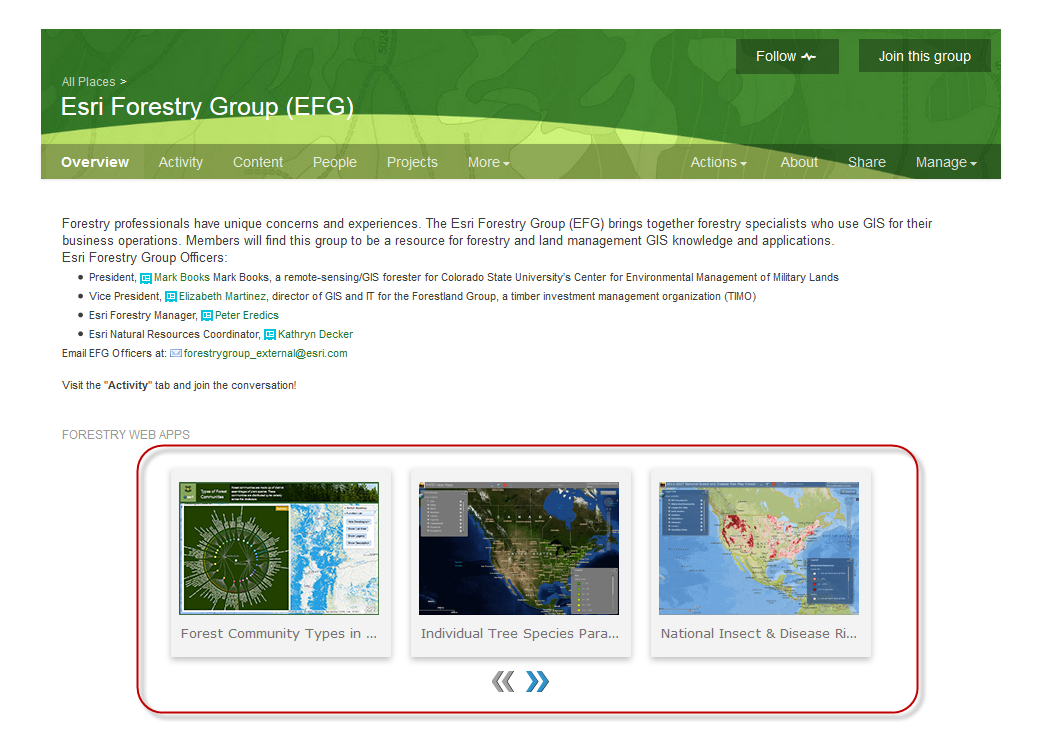Open Forest Community Types app thumbnail
This screenshot has height=736, width=1050.
coord(279,548)
